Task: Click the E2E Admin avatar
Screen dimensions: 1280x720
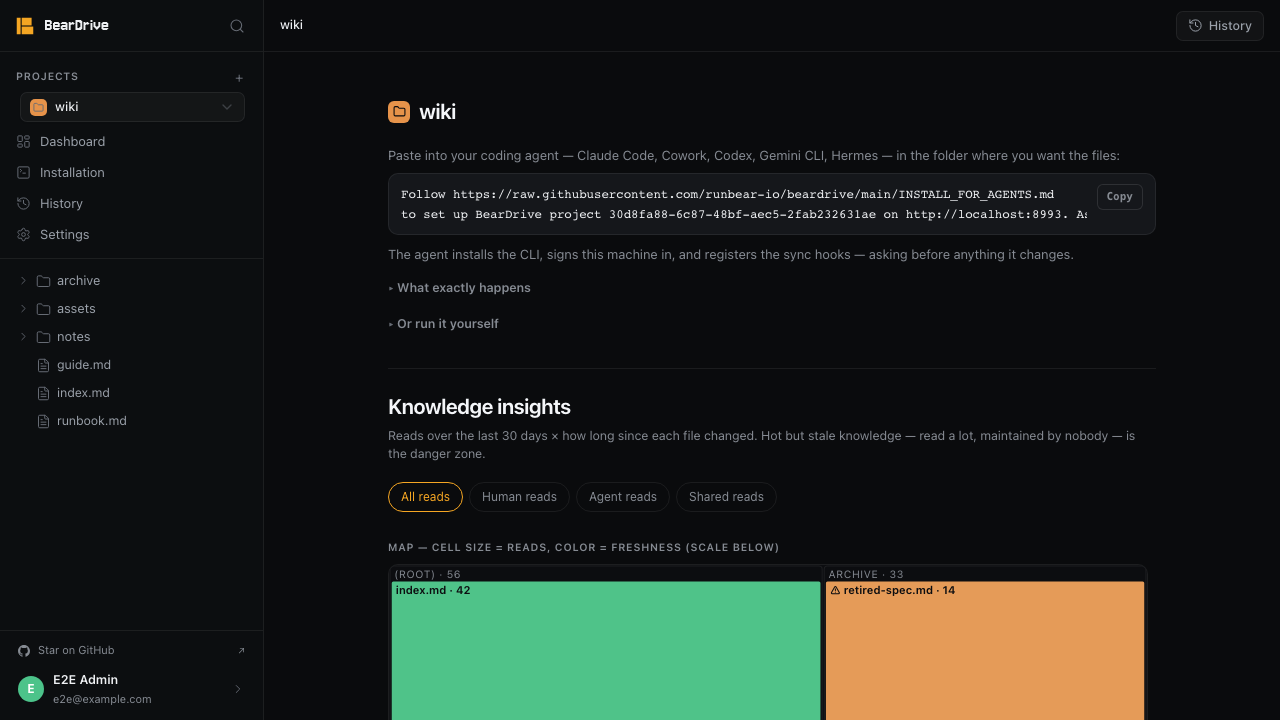Action: click(x=31, y=689)
